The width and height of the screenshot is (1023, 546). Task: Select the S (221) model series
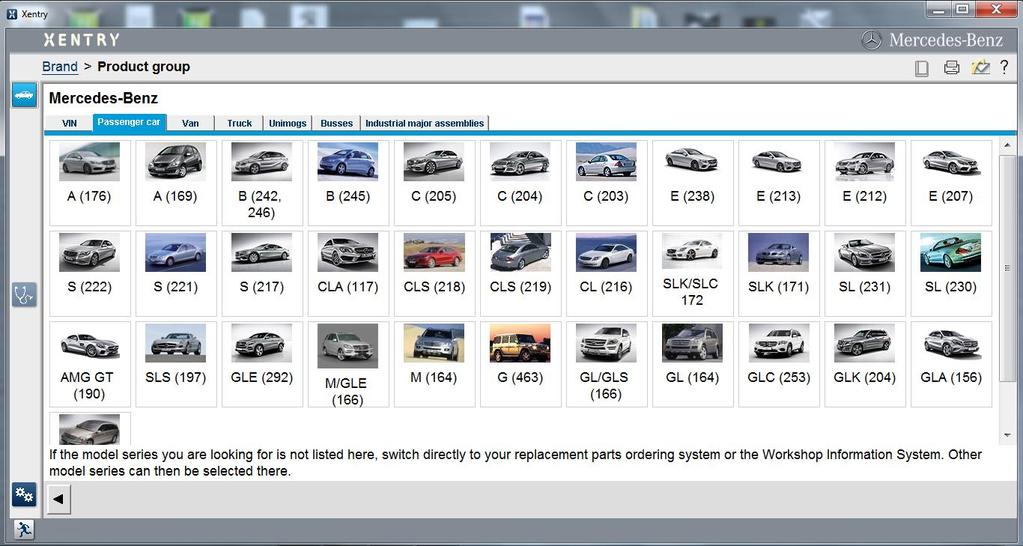coord(176,273)
